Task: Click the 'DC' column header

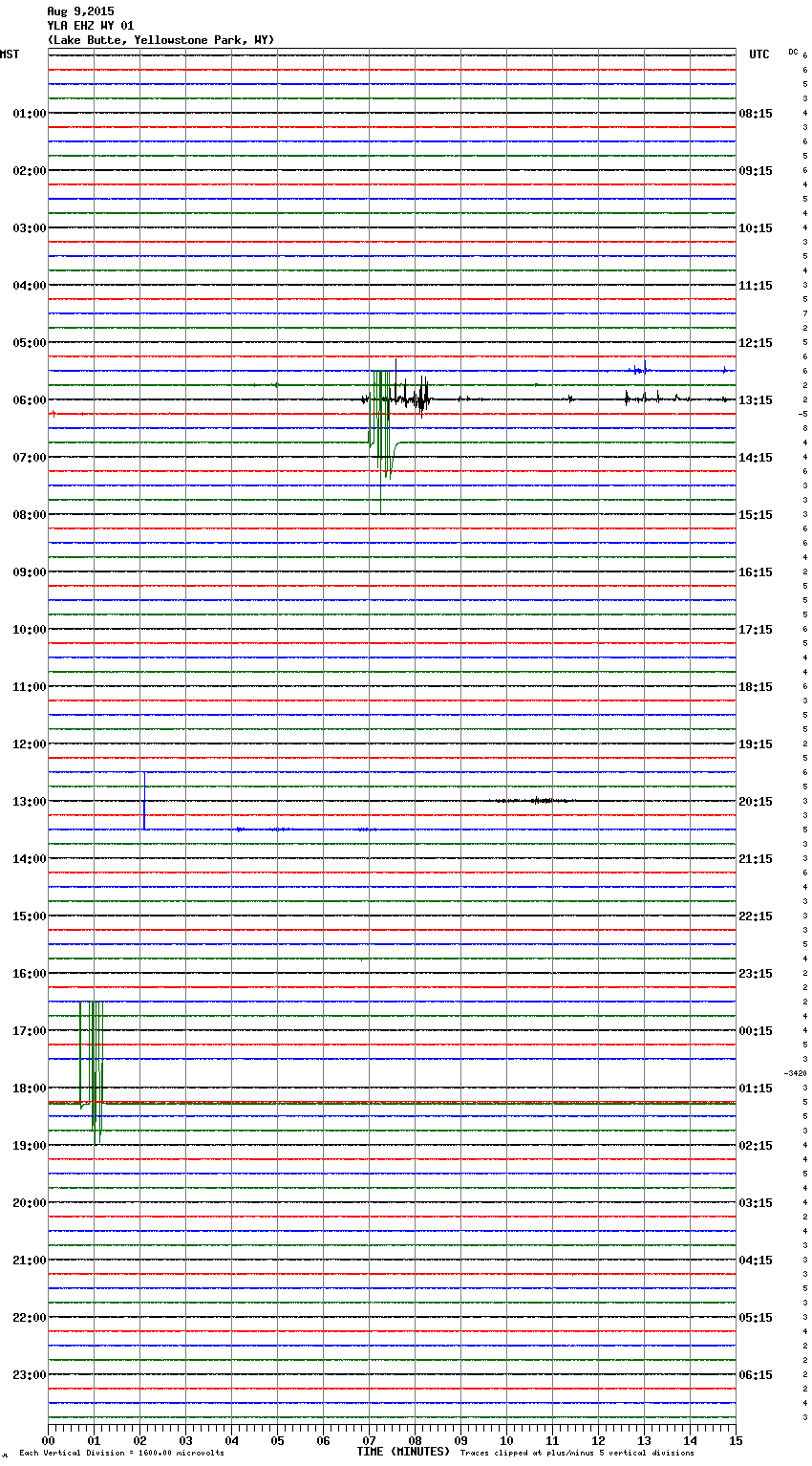Action: point(793,52)
